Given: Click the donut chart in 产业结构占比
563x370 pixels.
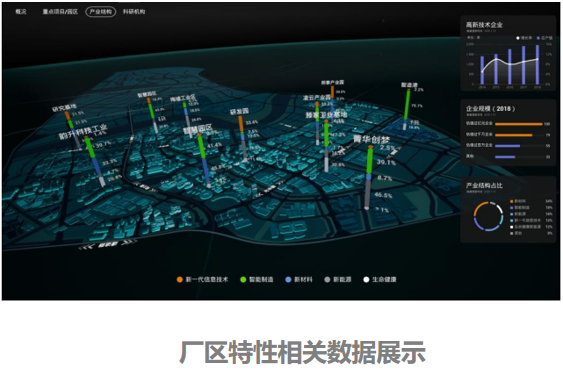Looking at the screenshot, I should click(488, 216).
